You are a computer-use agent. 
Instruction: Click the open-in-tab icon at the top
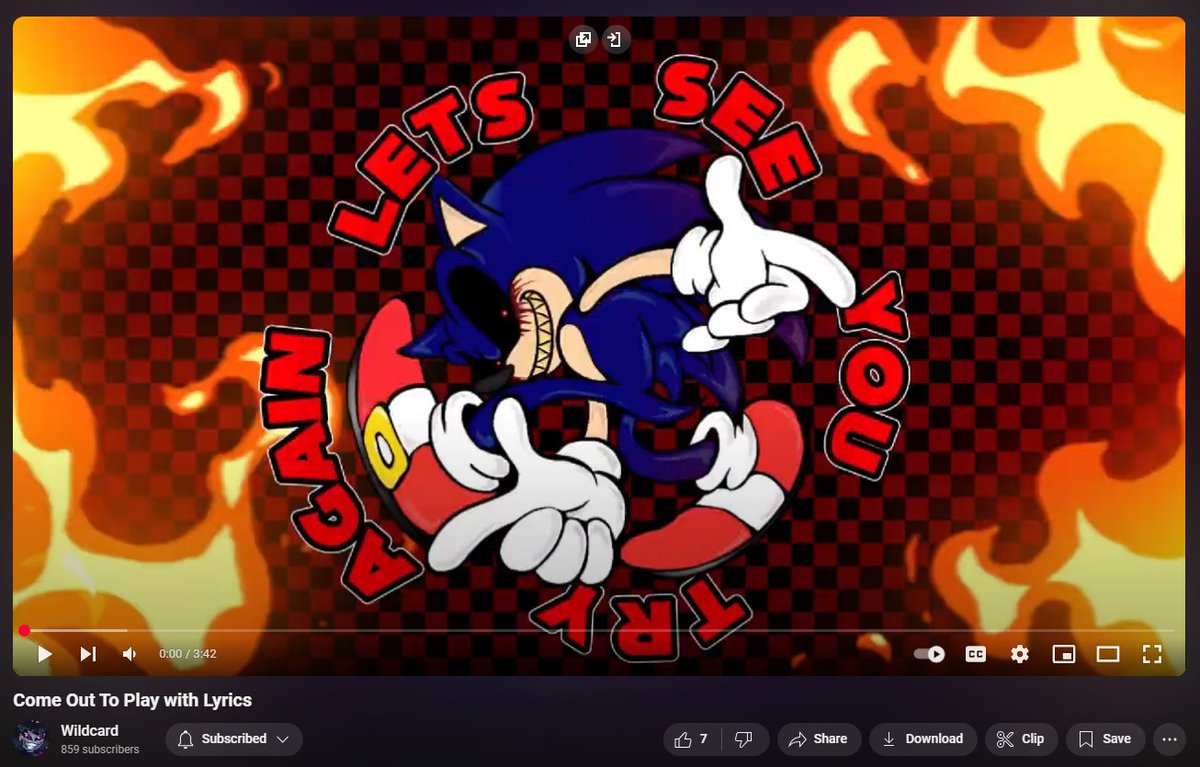[x=617, y=40]
